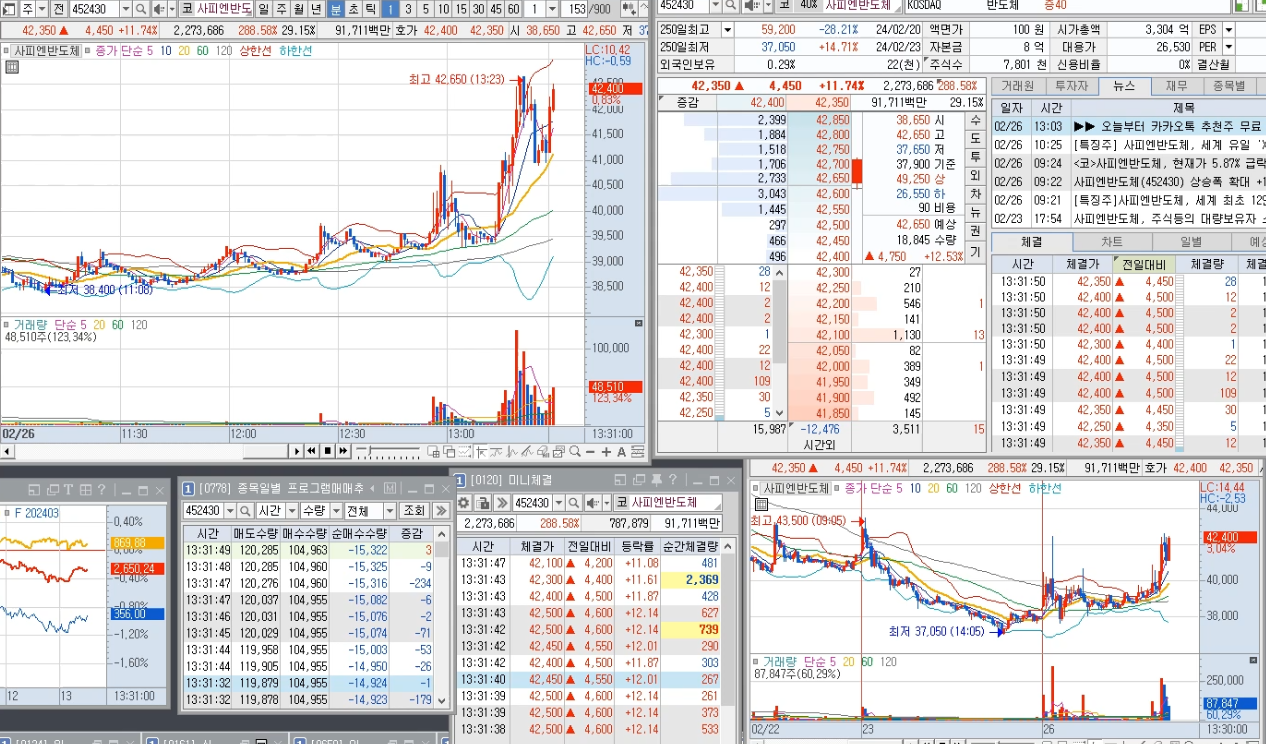1266x744 pixels.
Task: Click the 권 button in the order book's side column
Action: tap(976, 230)
